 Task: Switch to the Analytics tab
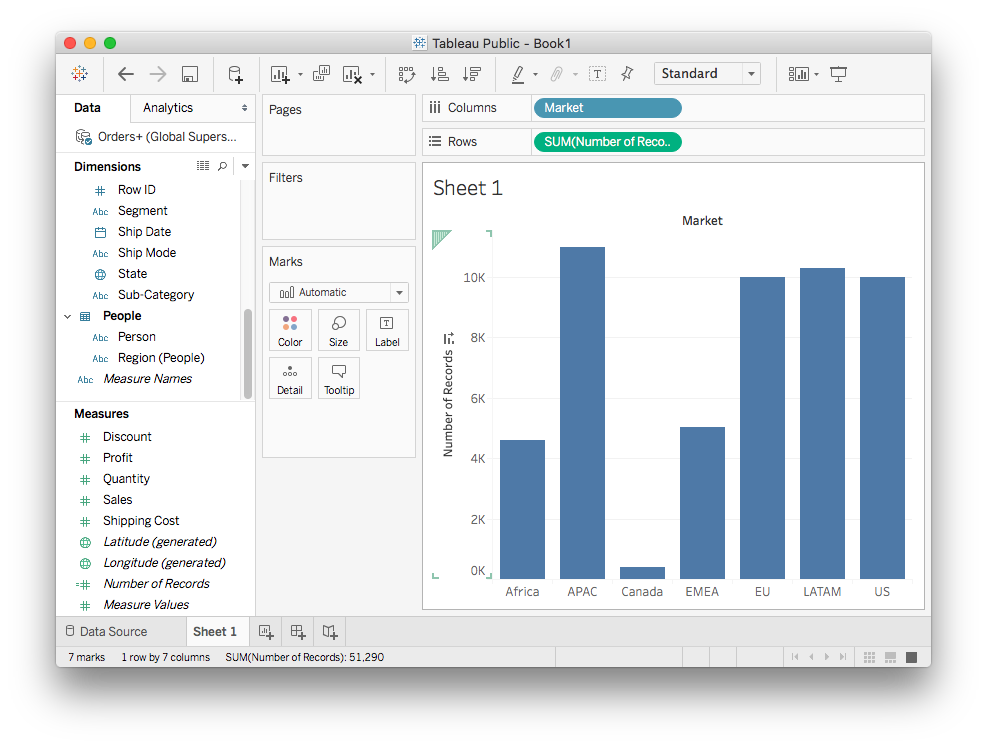click(168, 108)
